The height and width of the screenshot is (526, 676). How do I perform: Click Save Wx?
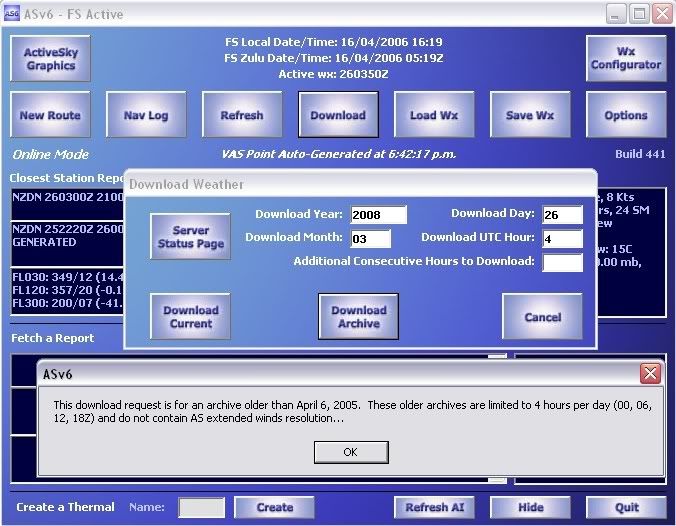click(530, 115)
